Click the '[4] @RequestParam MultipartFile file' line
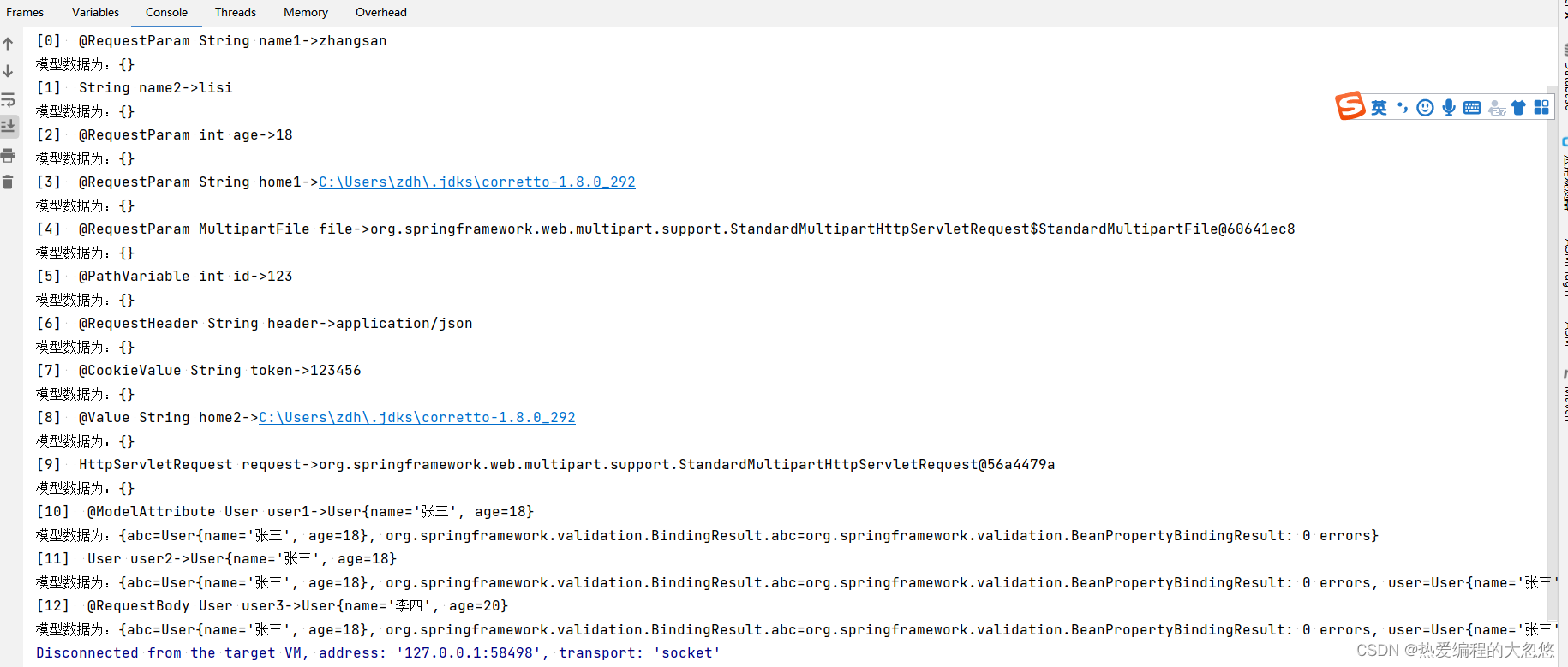Screen dimensions: 1568x667 (x=666, y=229)
